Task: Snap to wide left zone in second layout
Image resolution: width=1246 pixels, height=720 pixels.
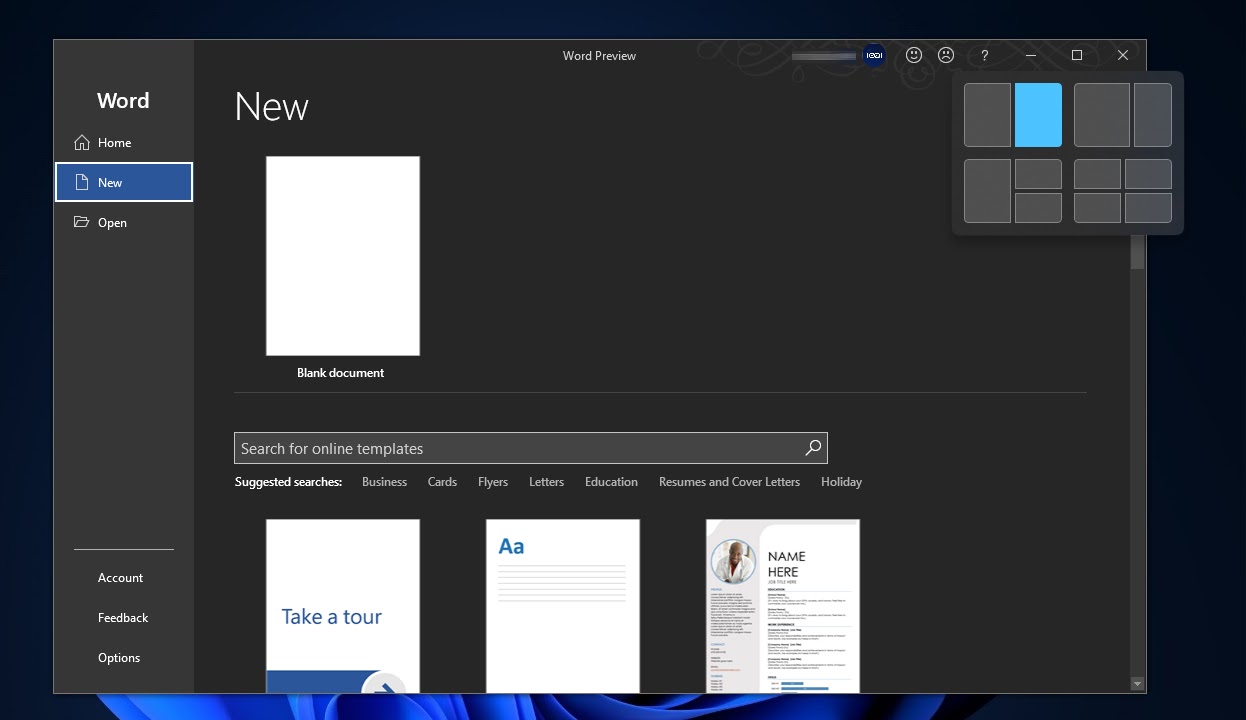Action: pos(1102,115)
